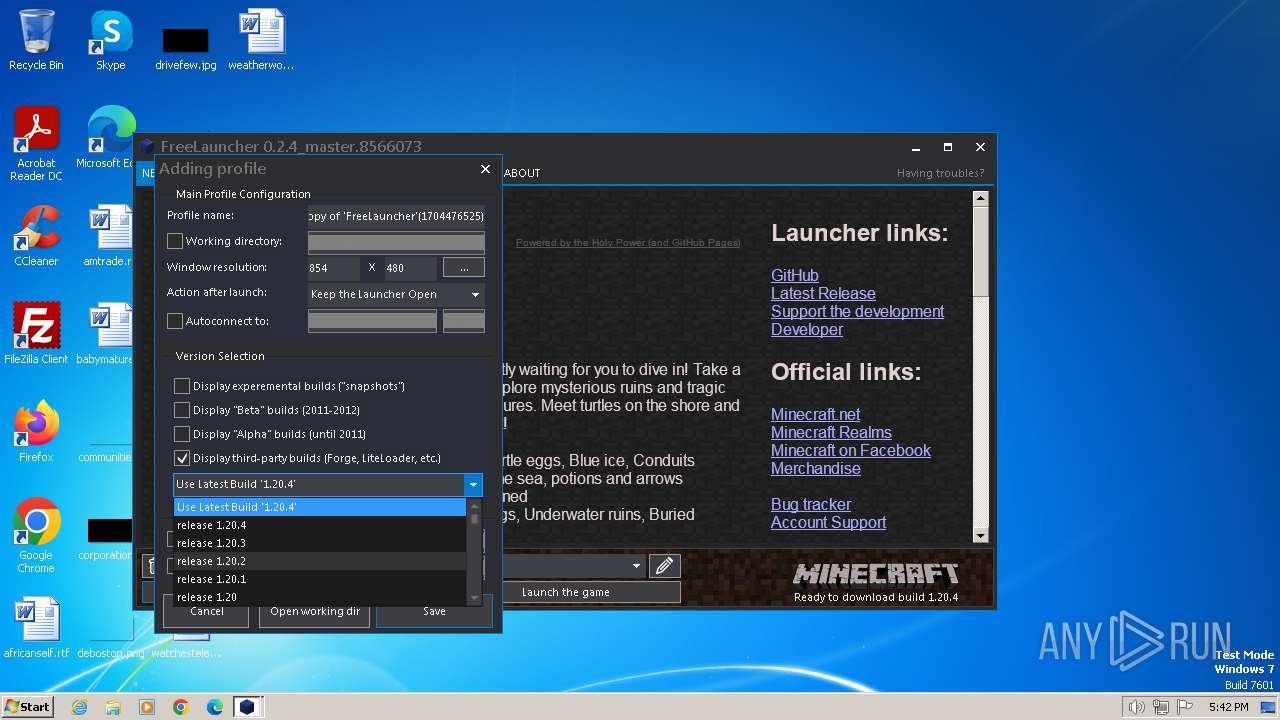The width and height of the screenshot is (1280, 720).
Task: Open Chrome from the taskbar
Action: (181, 707)
